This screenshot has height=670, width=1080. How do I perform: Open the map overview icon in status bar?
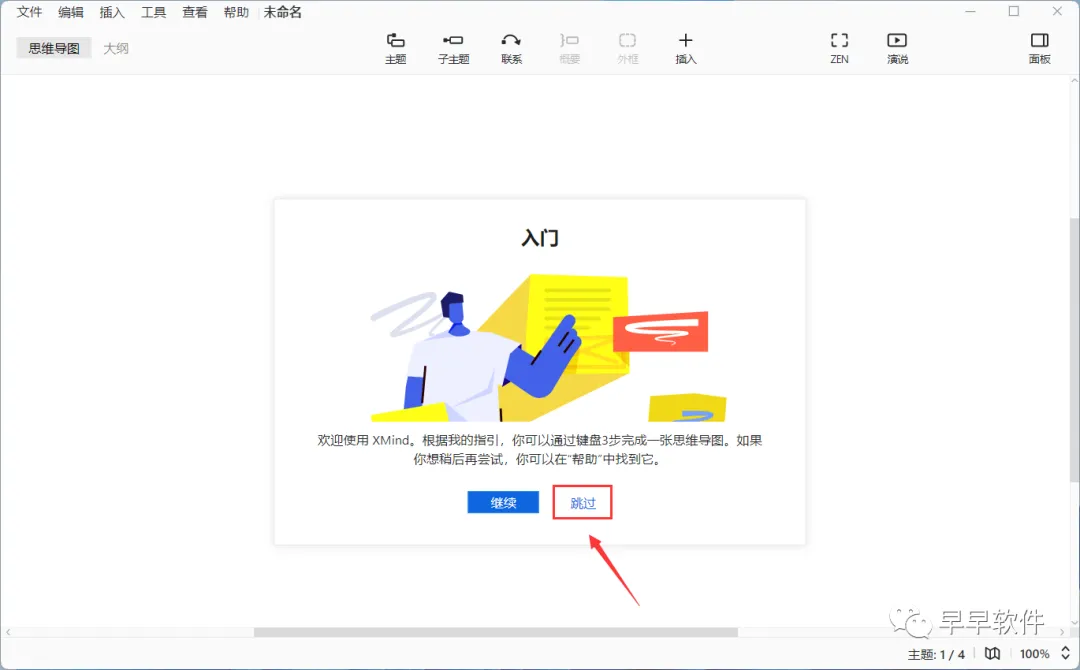point(992,653)
